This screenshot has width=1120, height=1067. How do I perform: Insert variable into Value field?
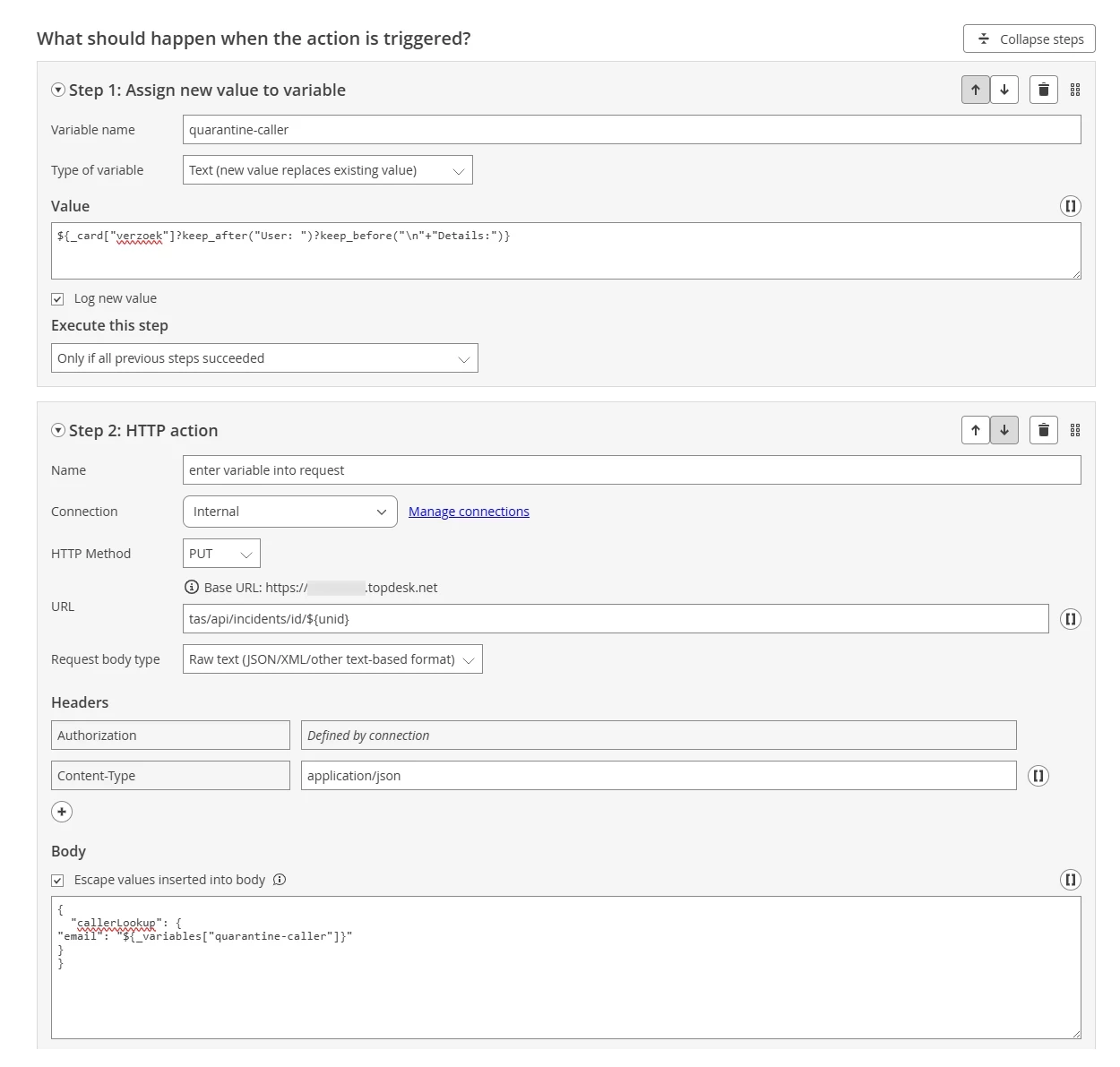[x=1070, y=206]
